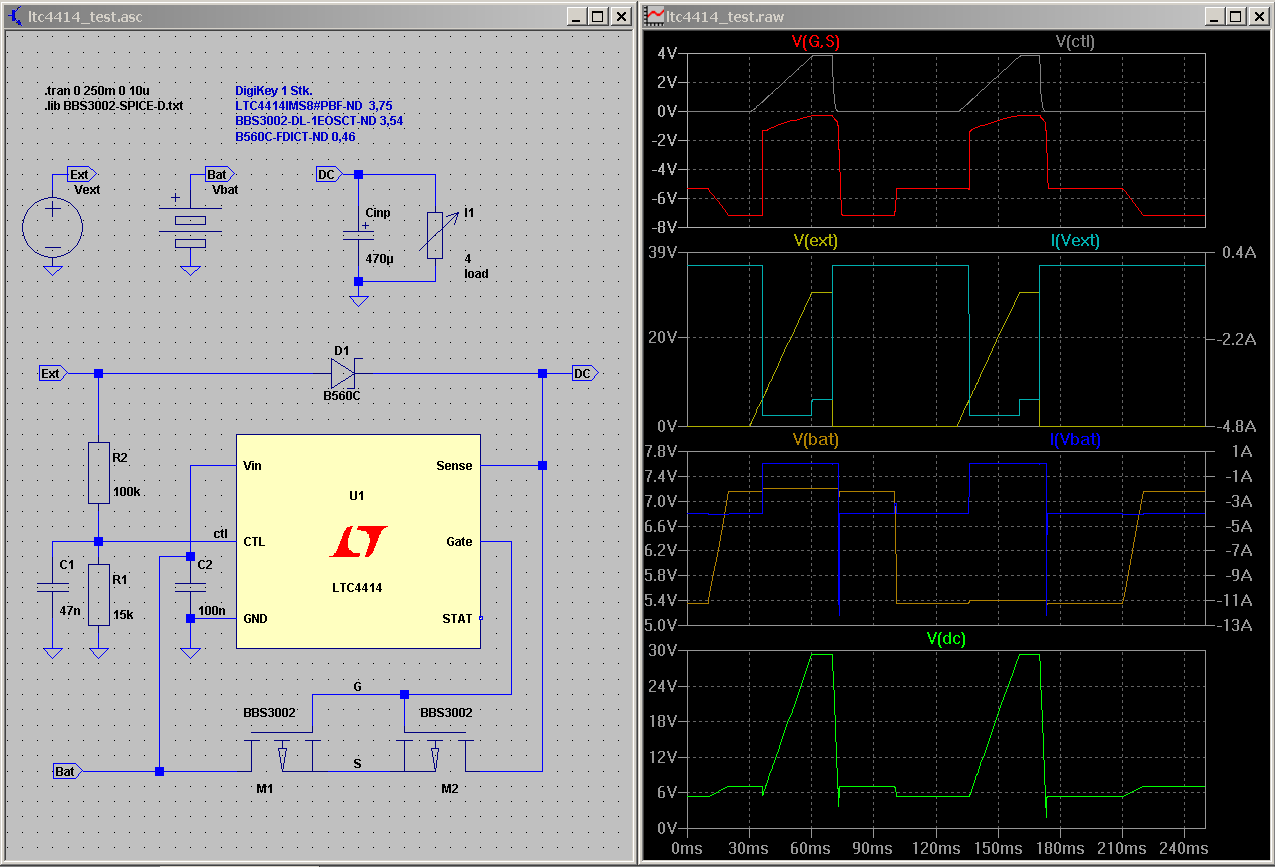Click the CTL pin label on U1
Screen dimensions: 1275x867
pyautogui.click(x=254, y=542)
